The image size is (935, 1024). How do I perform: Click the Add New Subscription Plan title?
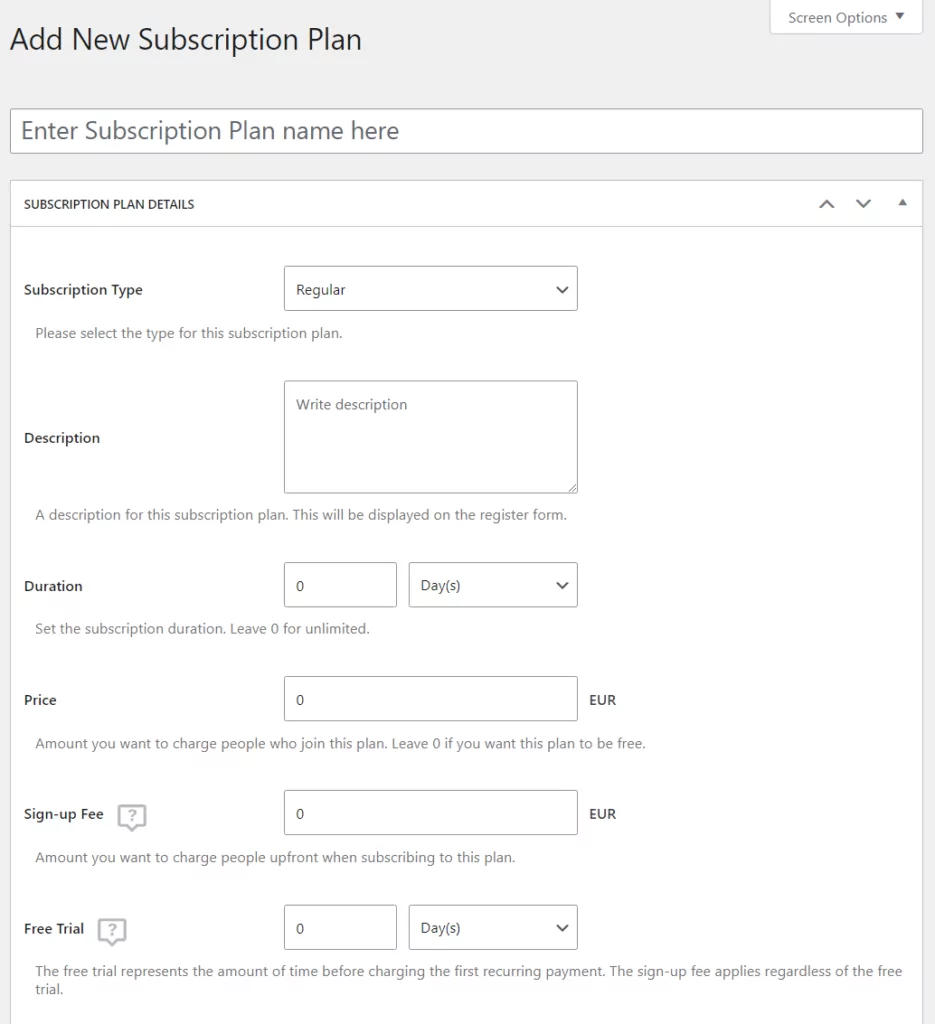click(186, 40)
